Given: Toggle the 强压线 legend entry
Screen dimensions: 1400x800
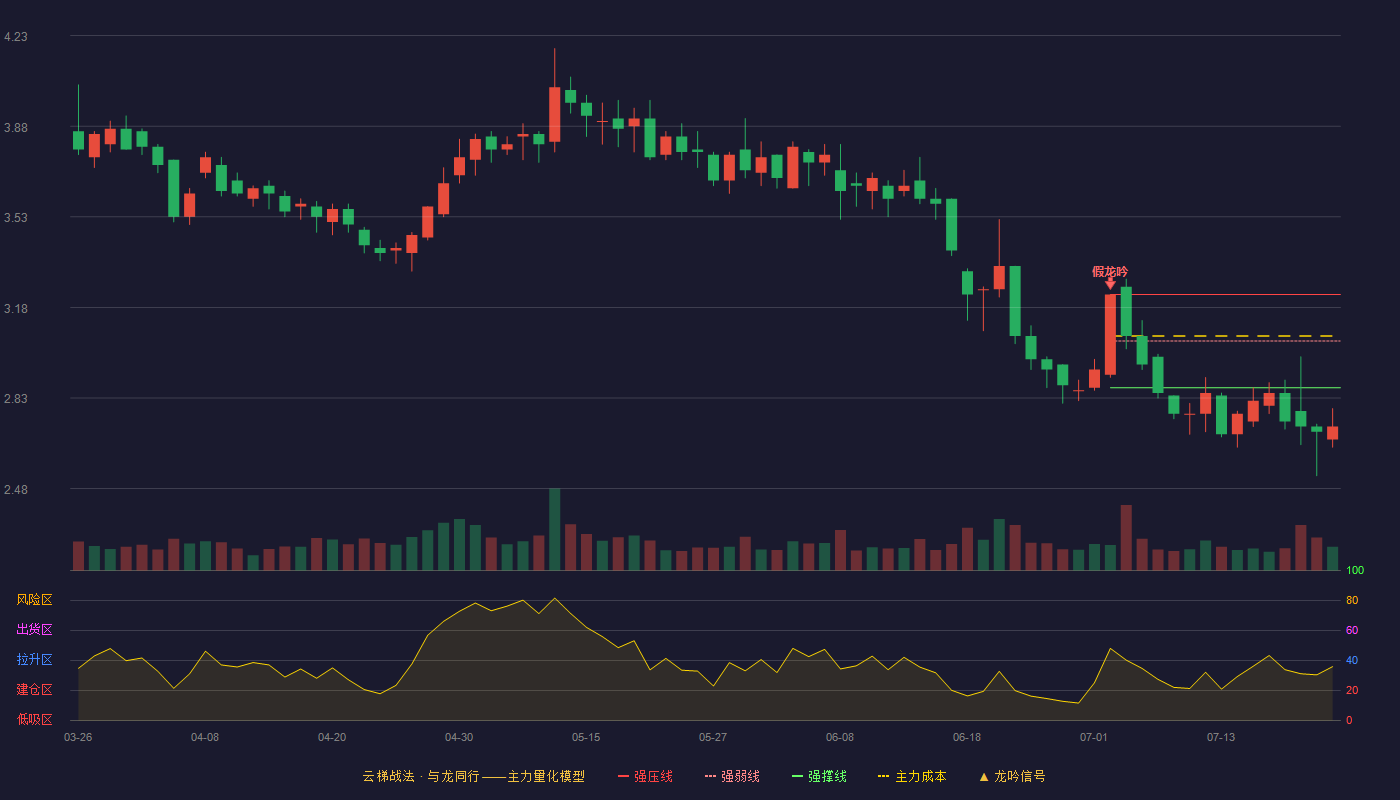Looking at the screenshot, I should coord(645,776).
